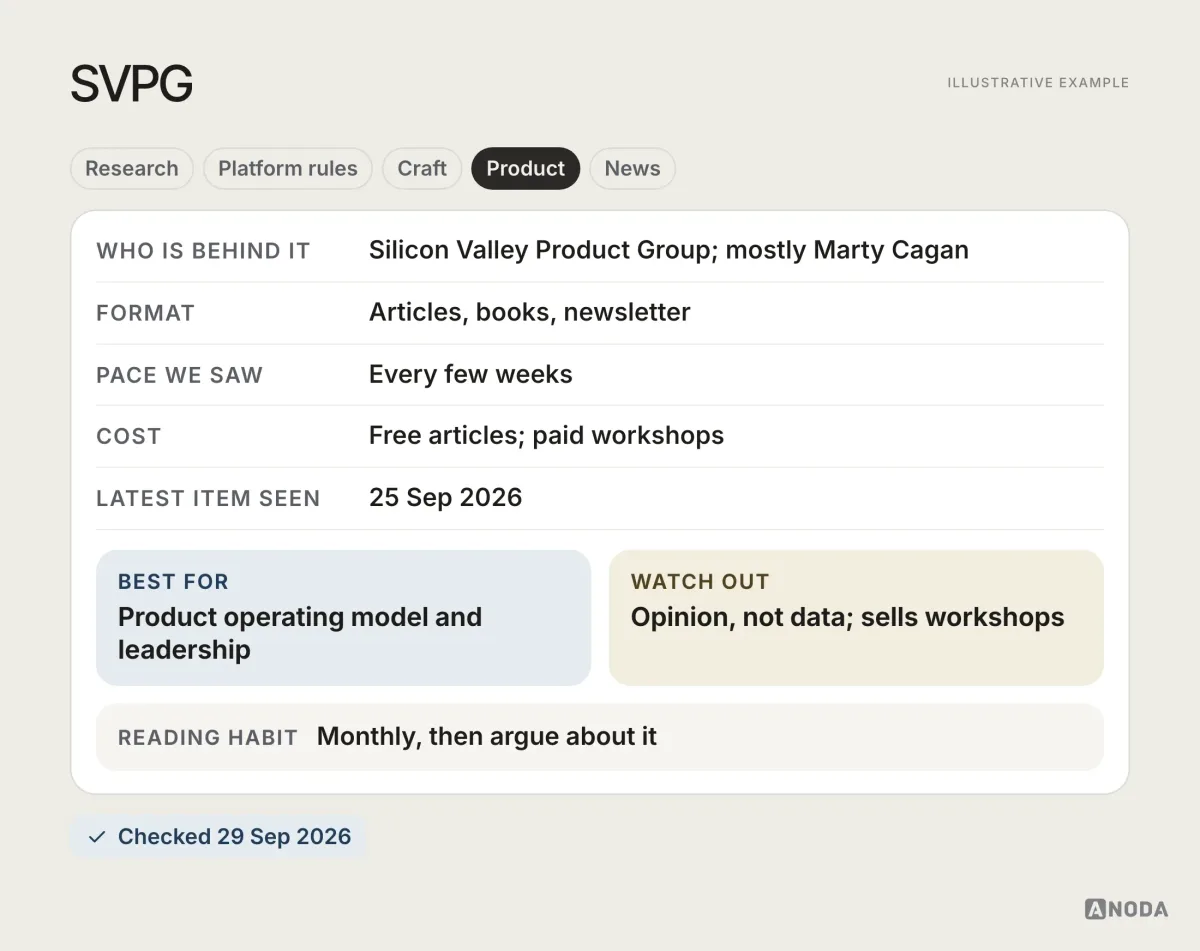
Task: Click 'Silicon Valley Product Group; mostly Marty Cagan'
Action: [669, 250]
